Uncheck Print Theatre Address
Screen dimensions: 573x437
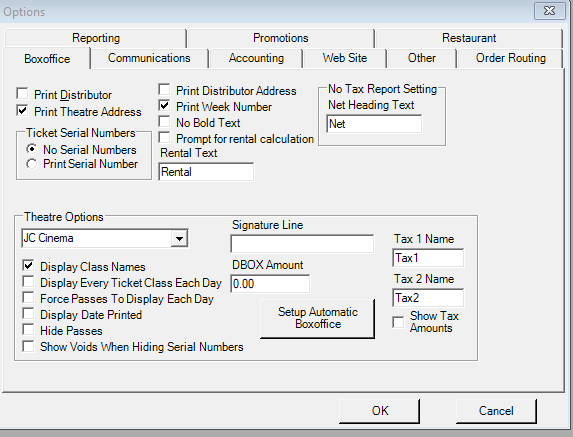[x=22, y=110]
